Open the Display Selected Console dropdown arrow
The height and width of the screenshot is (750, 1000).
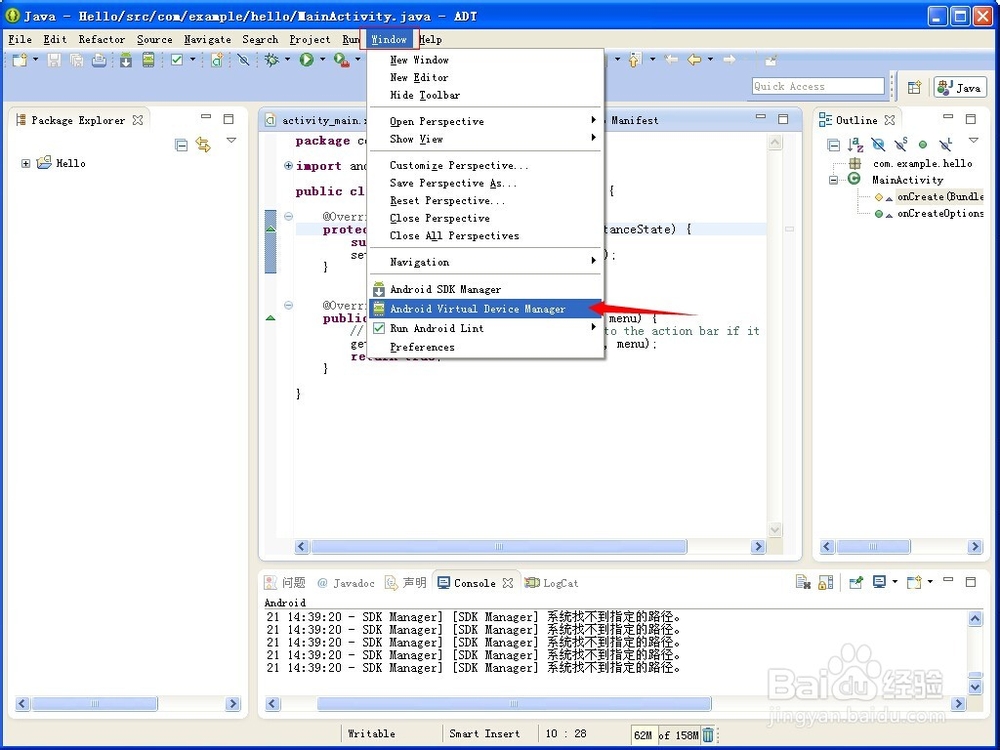[x=895, y=581]
